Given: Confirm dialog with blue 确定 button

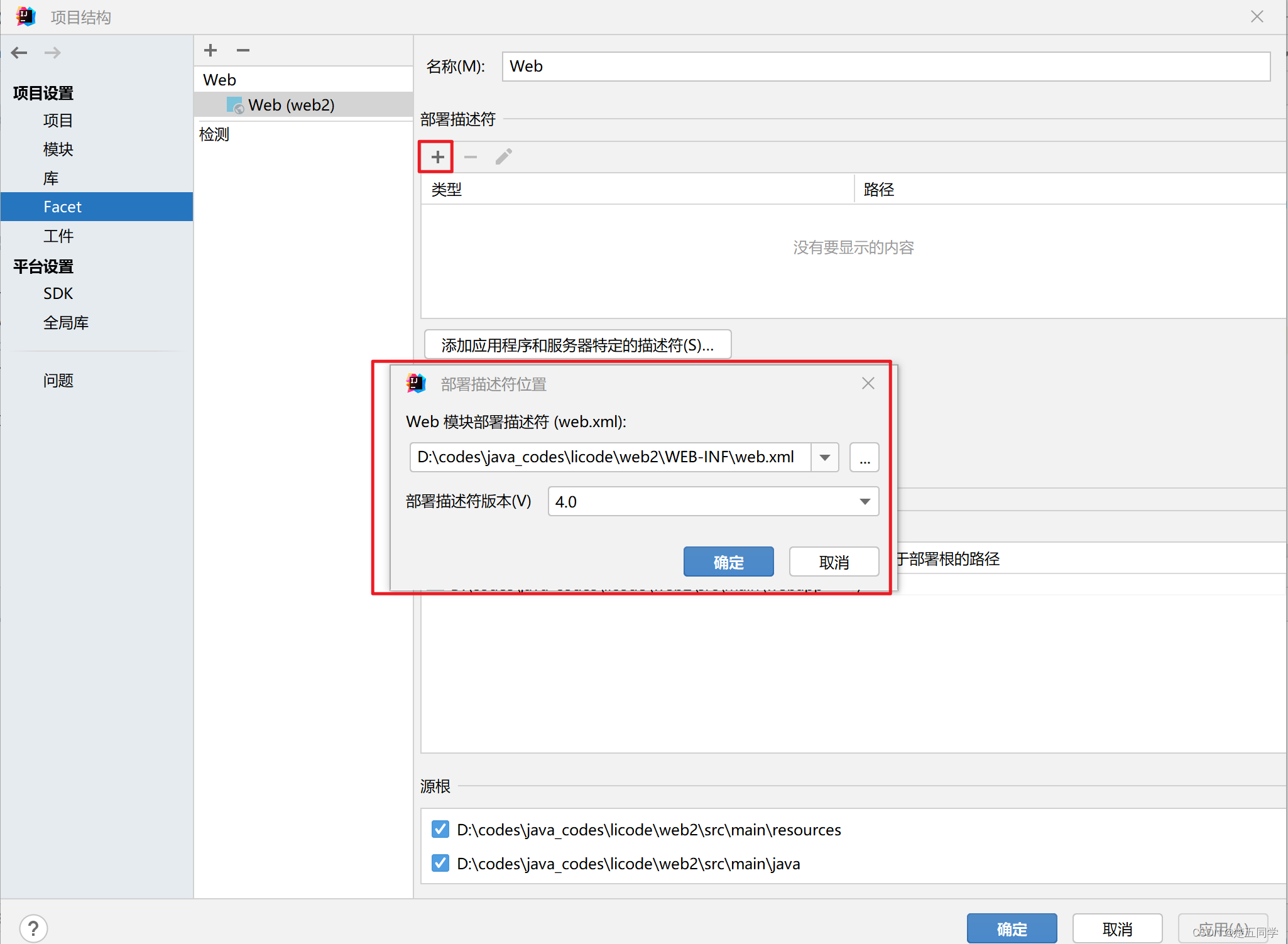Looking at the screenshot, I should pyautogui.click(x=729, y=562).
